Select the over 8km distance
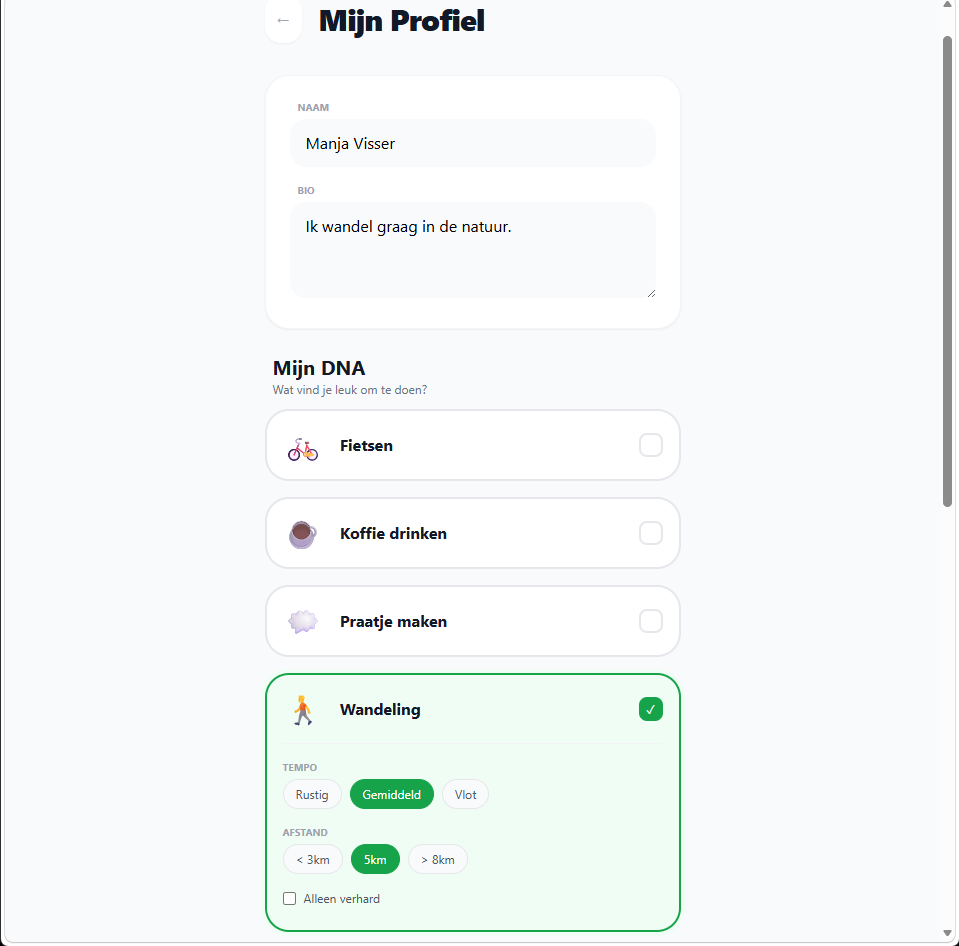This screenshot has width=959, height=946. click(x=438, y=859)
